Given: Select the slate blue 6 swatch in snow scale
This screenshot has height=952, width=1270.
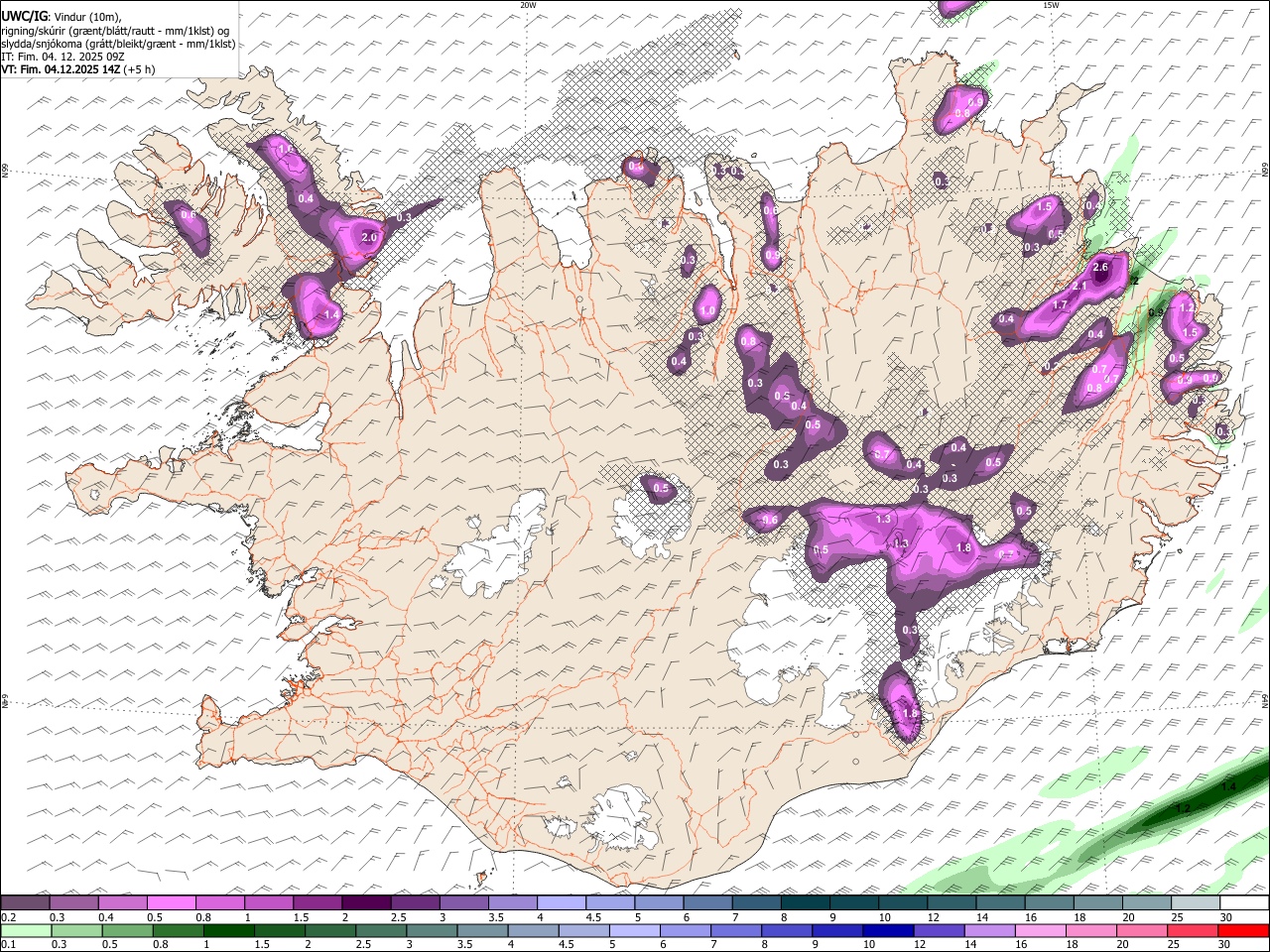Looking at the screenshot, I should tap(707, 903).
